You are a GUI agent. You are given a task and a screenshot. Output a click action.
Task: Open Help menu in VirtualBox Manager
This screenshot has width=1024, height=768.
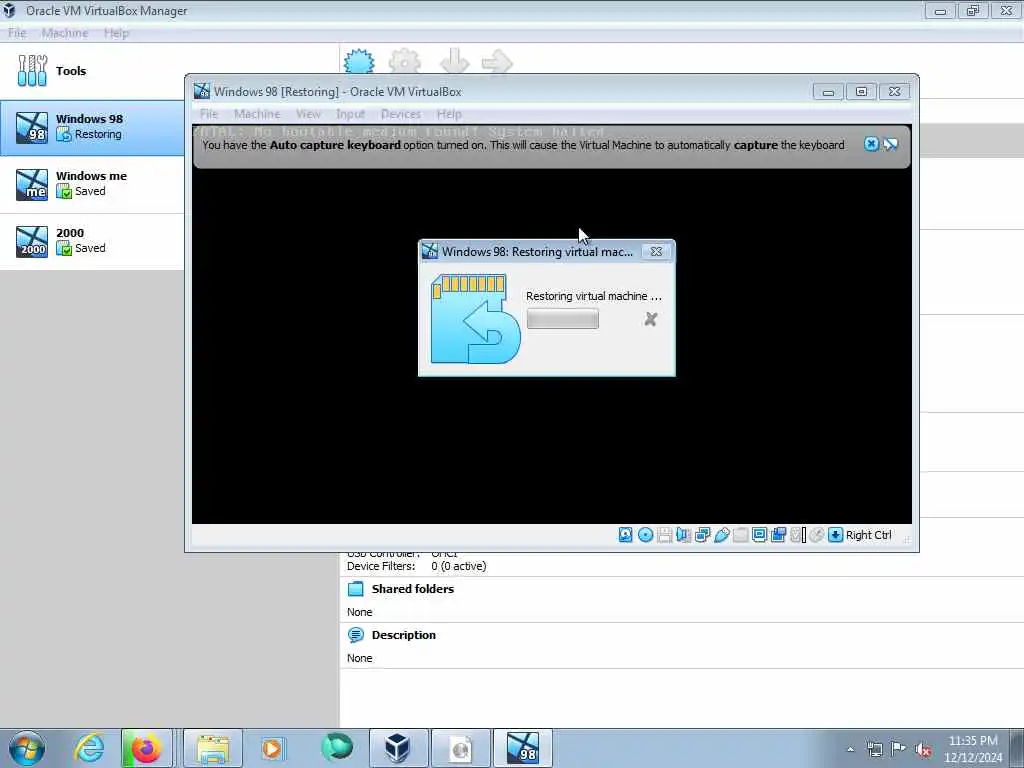[116, 33]
